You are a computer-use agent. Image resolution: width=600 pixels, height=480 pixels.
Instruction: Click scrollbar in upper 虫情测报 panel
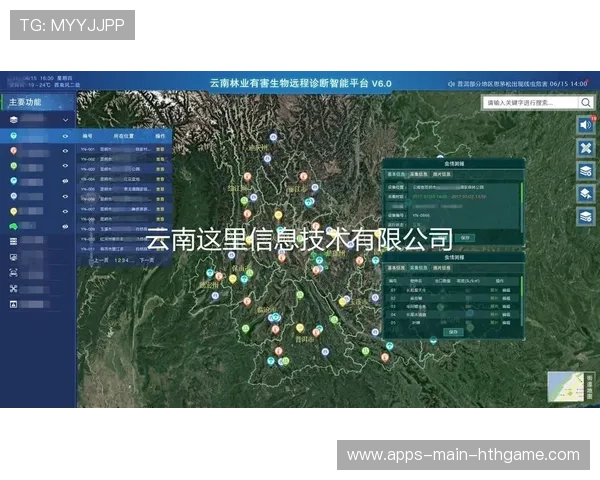pyautogui.click(x=521, y=207)
